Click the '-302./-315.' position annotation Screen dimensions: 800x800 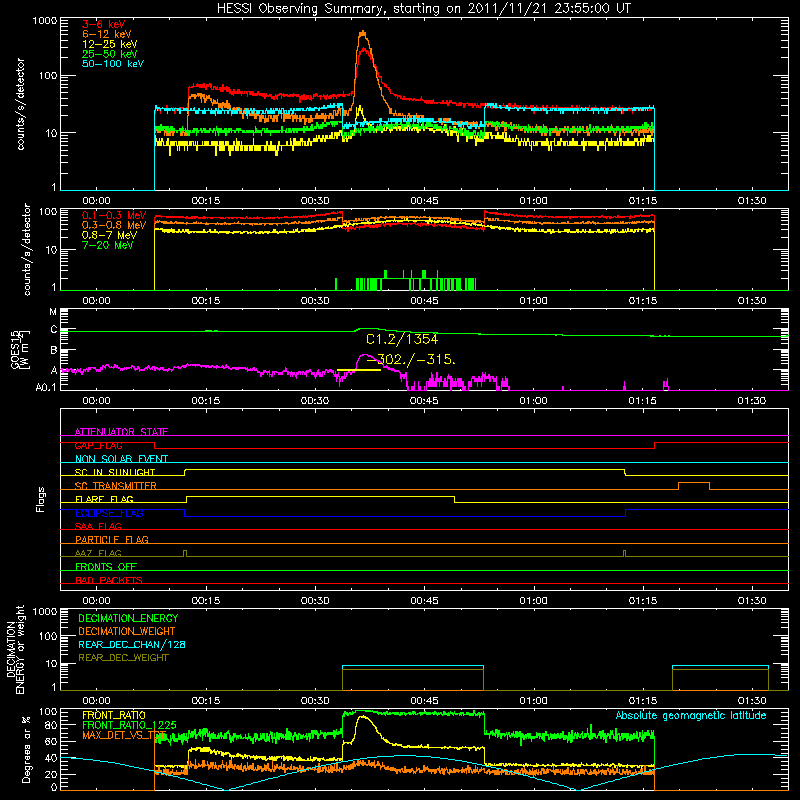411,359
